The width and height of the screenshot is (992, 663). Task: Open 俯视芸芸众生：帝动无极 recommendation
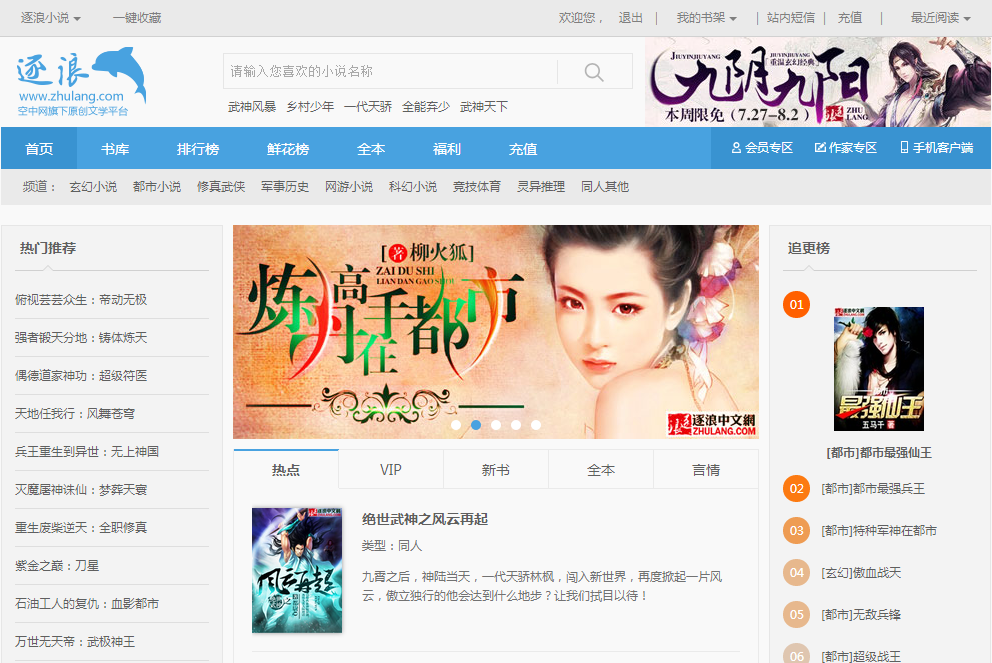(81, 300)
